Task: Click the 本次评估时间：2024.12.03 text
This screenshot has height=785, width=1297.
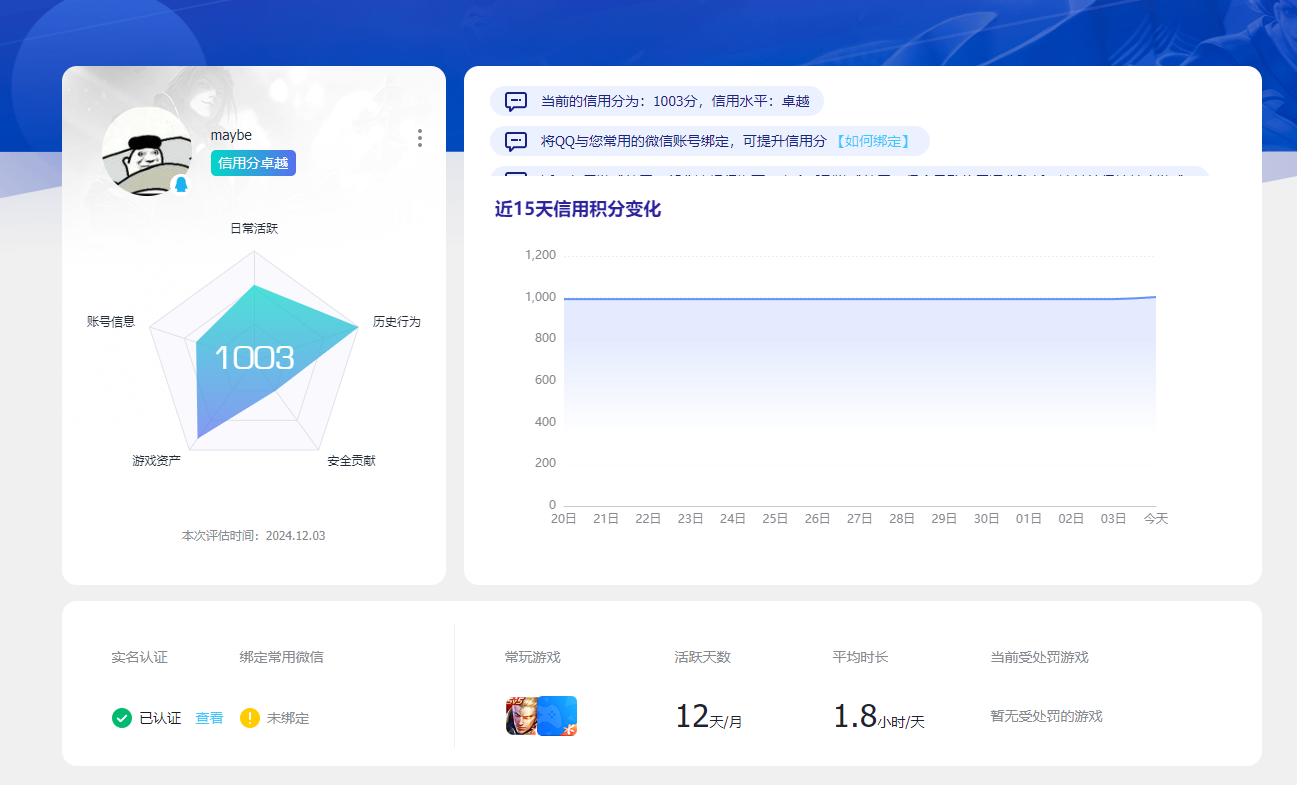Action: tap(253, 536)
